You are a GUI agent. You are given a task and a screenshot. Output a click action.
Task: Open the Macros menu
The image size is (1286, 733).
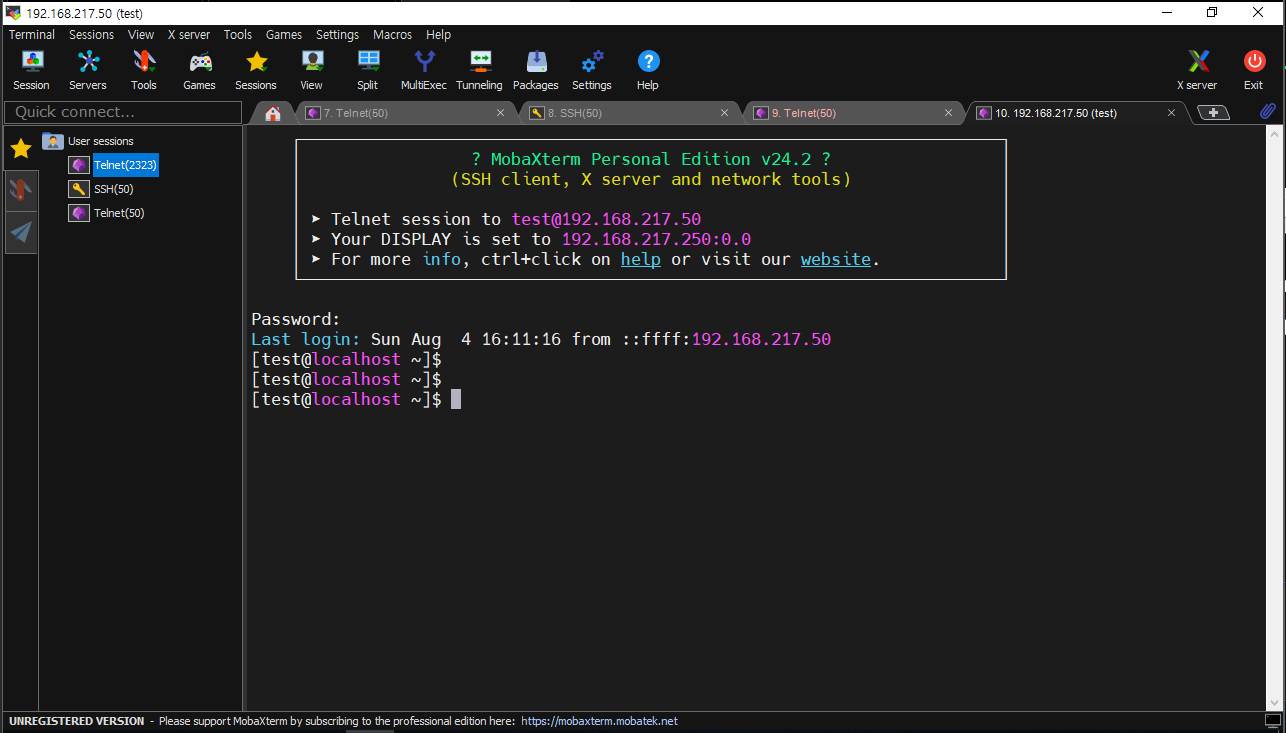click(x=392, y=34)
